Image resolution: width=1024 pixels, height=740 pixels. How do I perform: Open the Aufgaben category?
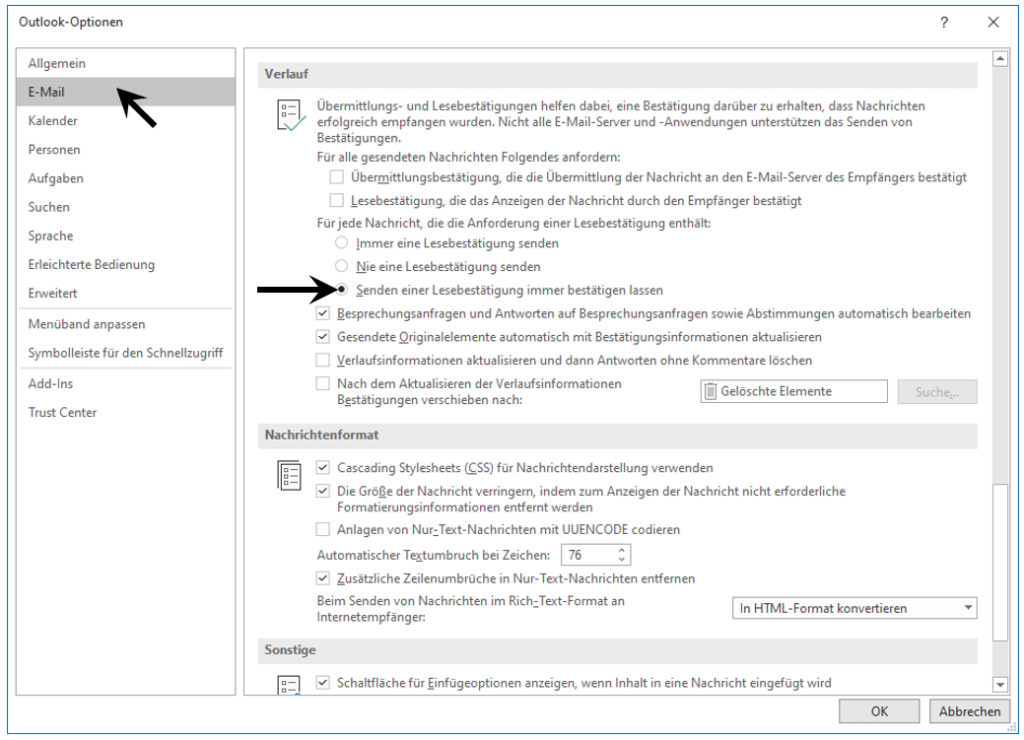[x=125, y=178]
